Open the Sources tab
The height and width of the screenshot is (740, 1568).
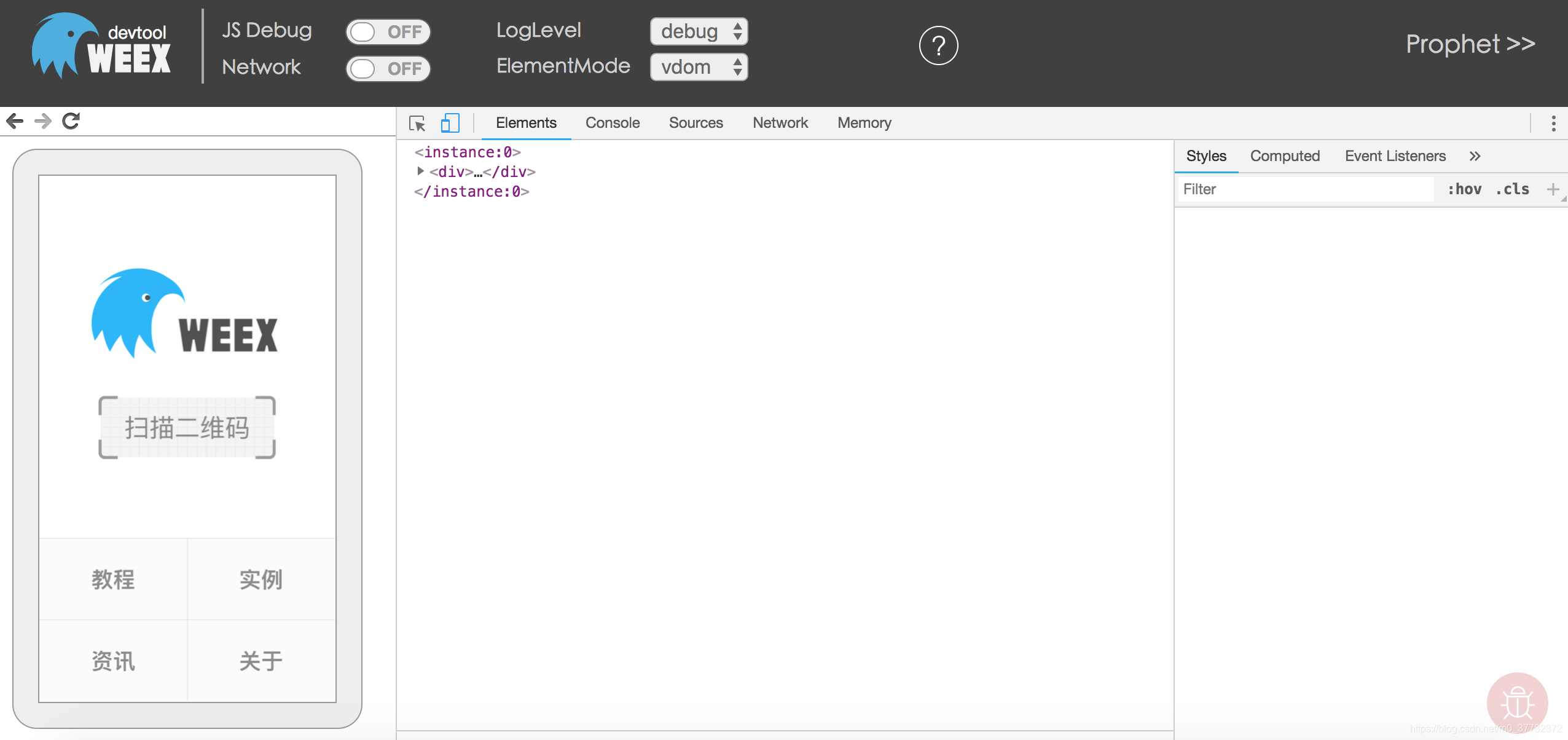696,123
